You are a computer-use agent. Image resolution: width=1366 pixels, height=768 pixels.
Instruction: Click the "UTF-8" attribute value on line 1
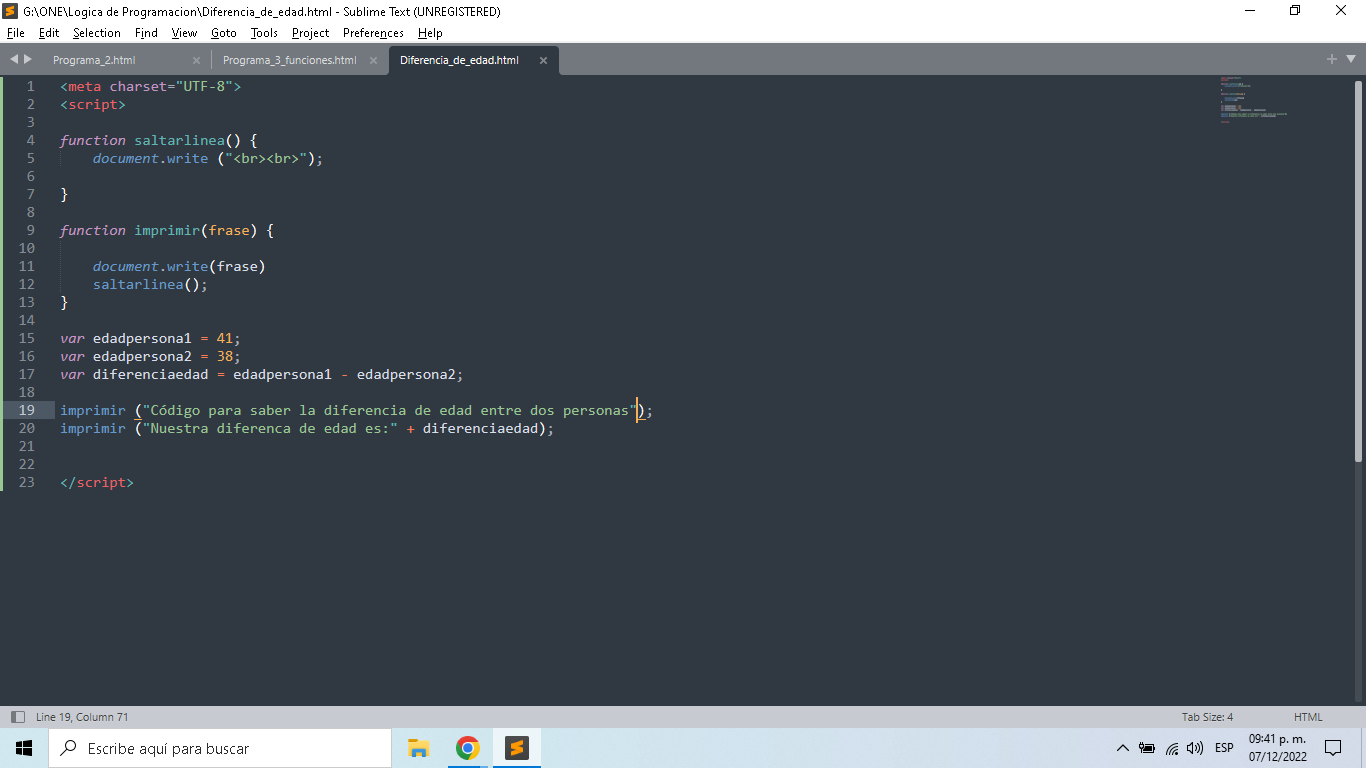(205, 86)
